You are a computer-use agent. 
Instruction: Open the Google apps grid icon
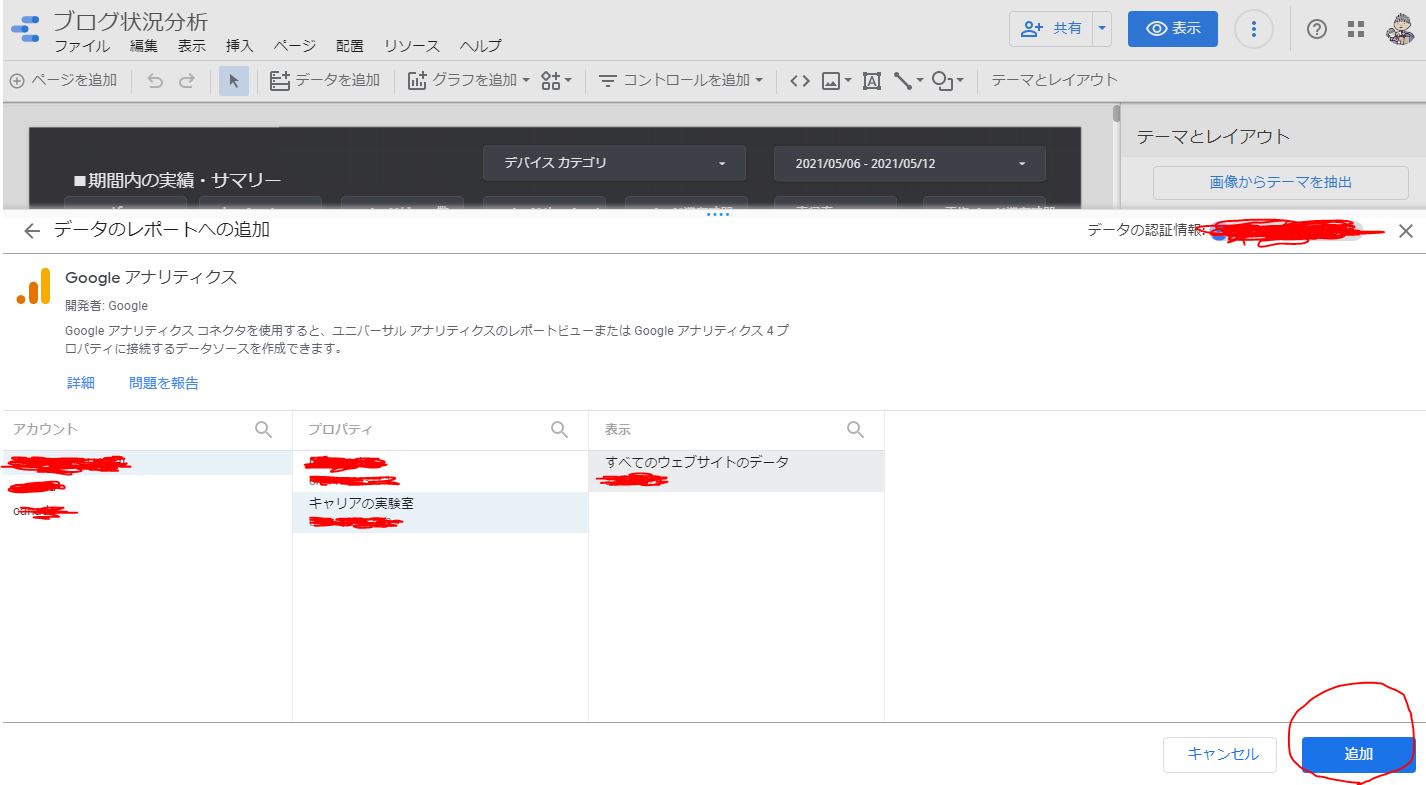(1356, 29)
